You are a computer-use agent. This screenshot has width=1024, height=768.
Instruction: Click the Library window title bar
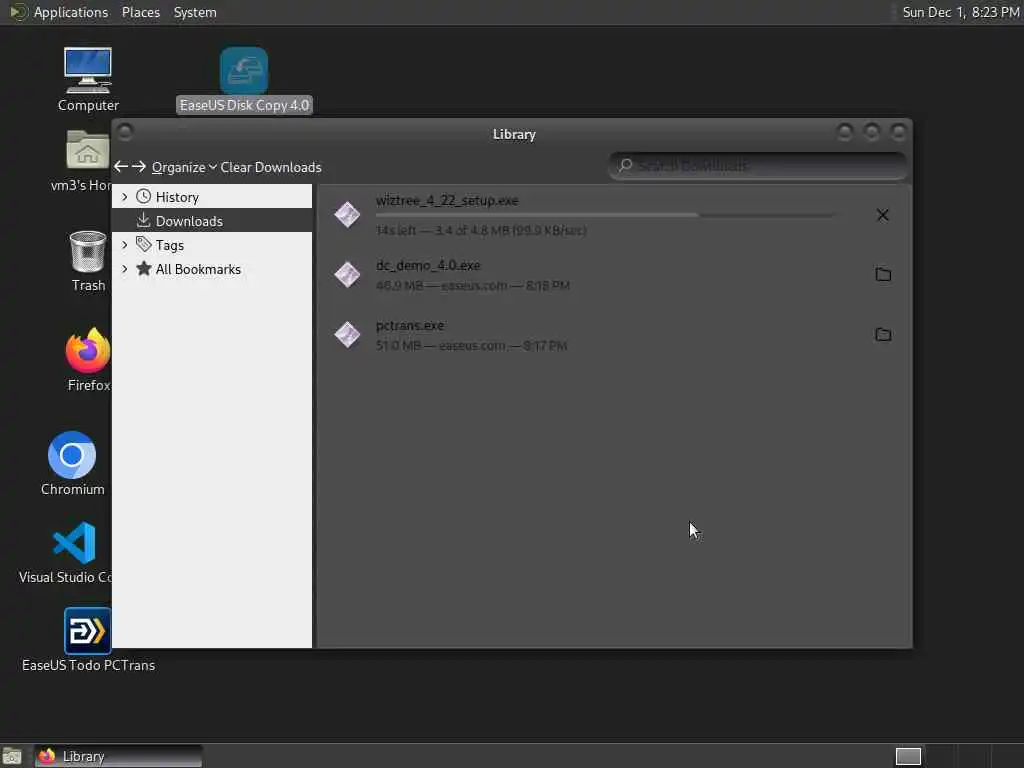click(513, 134)
